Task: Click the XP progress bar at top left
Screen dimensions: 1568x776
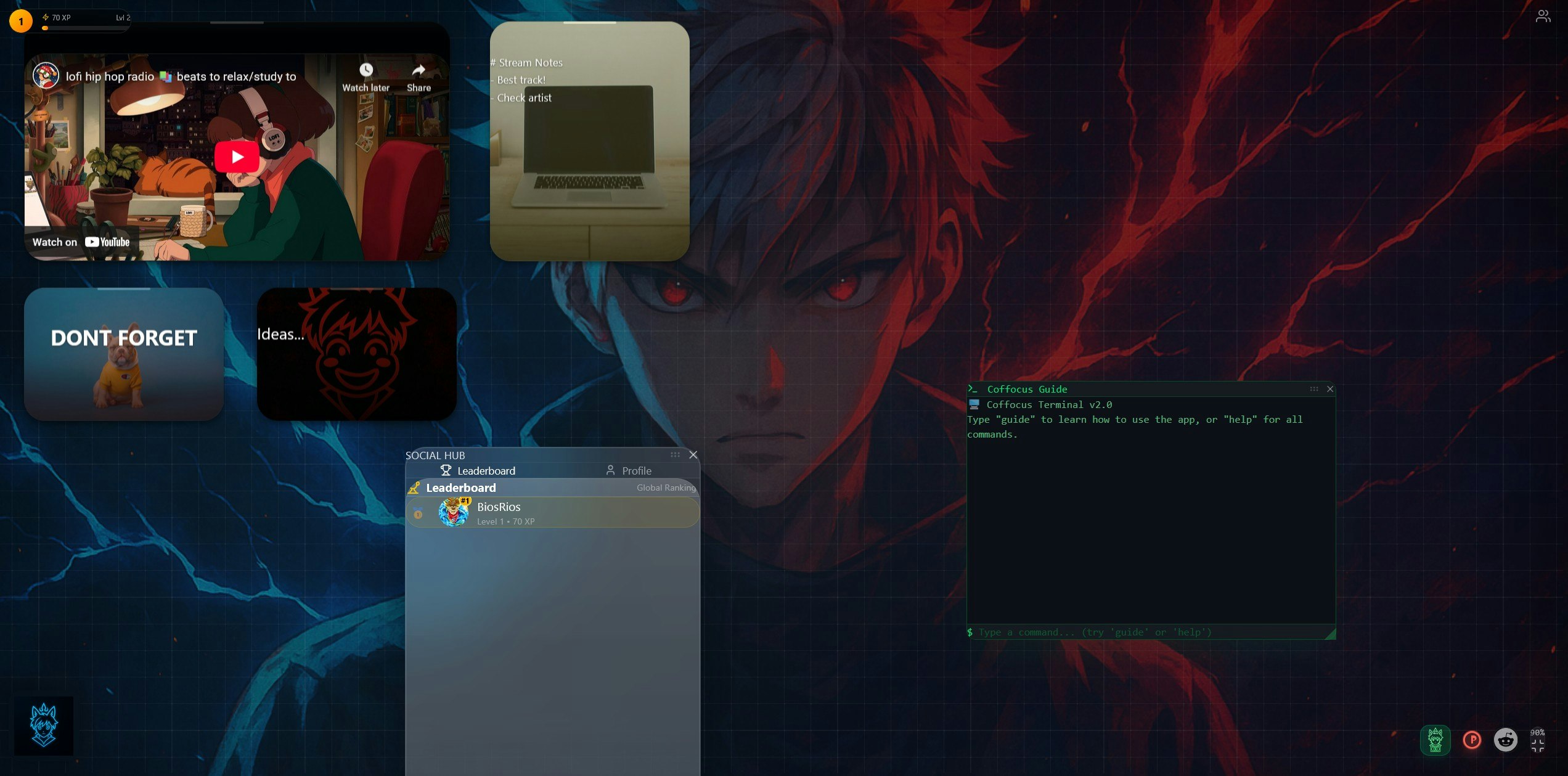Action: tap(86, 28)
